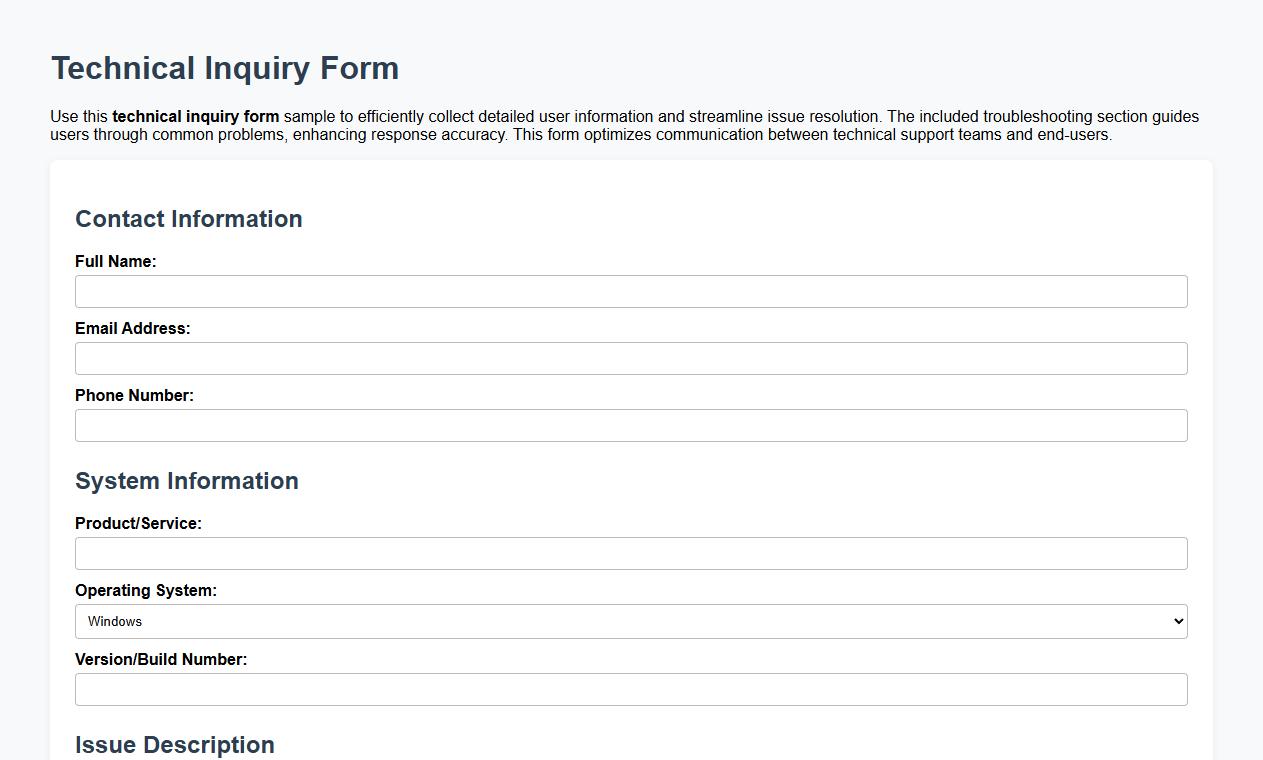
Task: Focus the Version/Build Number text box
Action: pyautogui.click(x=631, y=689)
